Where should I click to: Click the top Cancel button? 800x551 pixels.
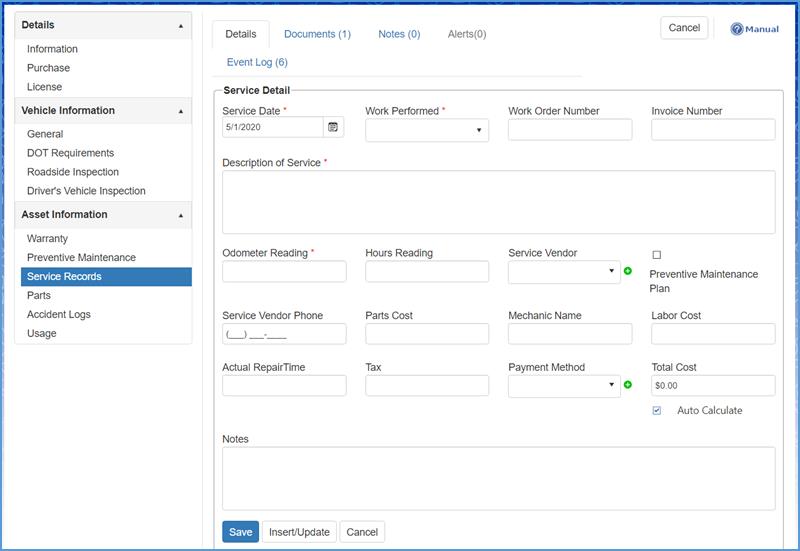[x=684, y=28]
